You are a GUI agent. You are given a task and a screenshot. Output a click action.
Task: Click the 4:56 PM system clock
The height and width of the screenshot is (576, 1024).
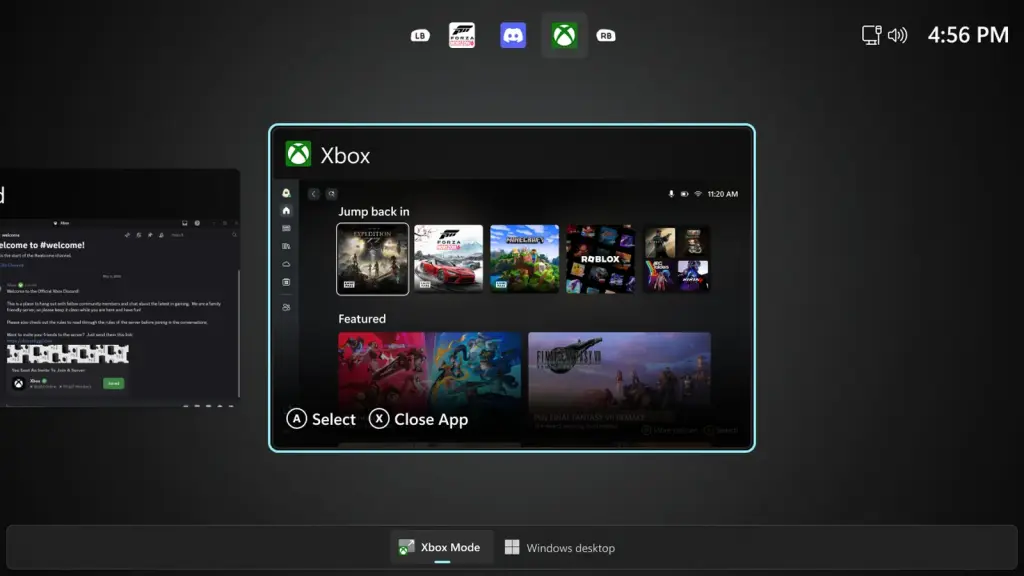[x=968, y=35]
